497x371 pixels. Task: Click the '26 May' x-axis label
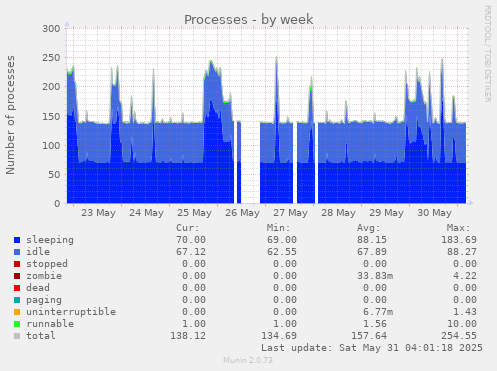[242, 213]
